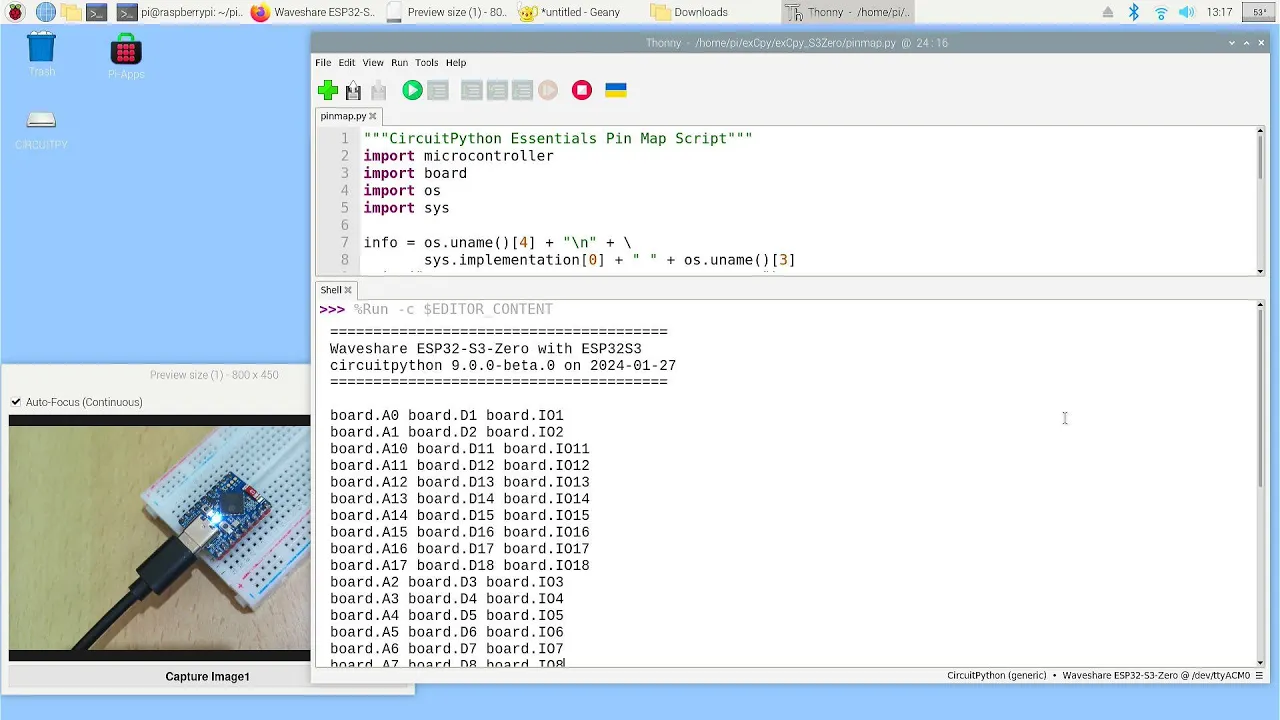
Task: Click the CPU temperature monitor widget
Action: [1258, 12]
